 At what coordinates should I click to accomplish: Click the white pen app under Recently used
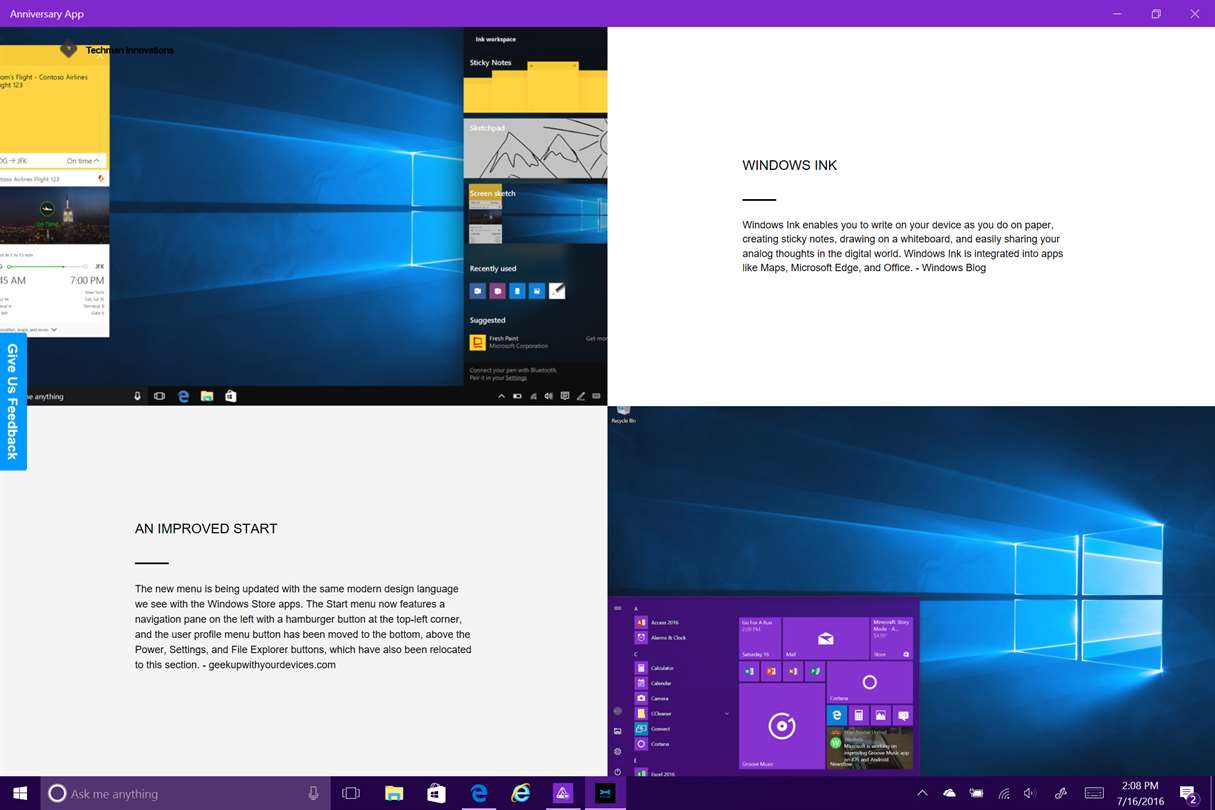pyautogui.click(x=557, y=291)
